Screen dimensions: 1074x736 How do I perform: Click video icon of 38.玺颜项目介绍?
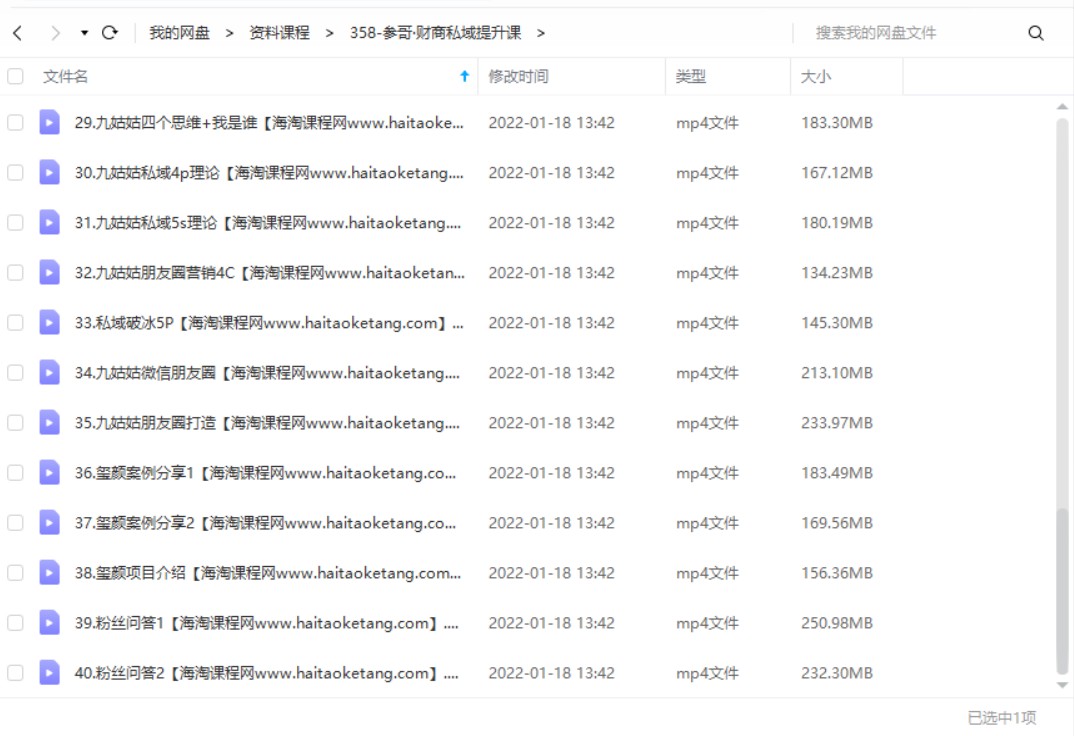[49, 572]
